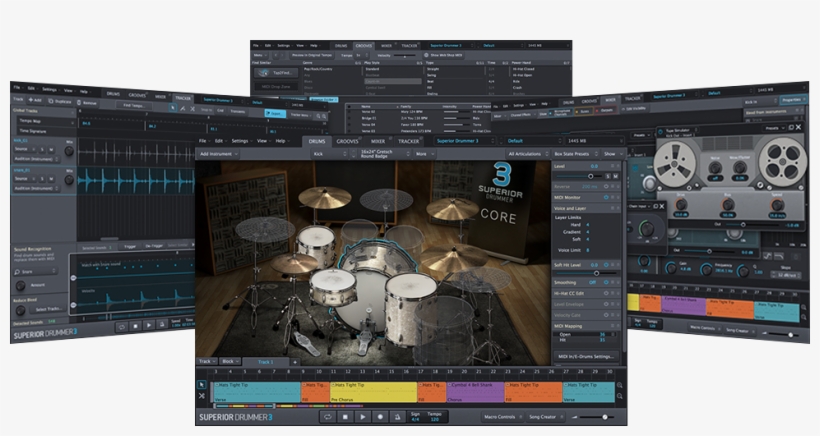Click Remove in the Tracker window
The image size is (820, 436).
[x=86, y=103]
